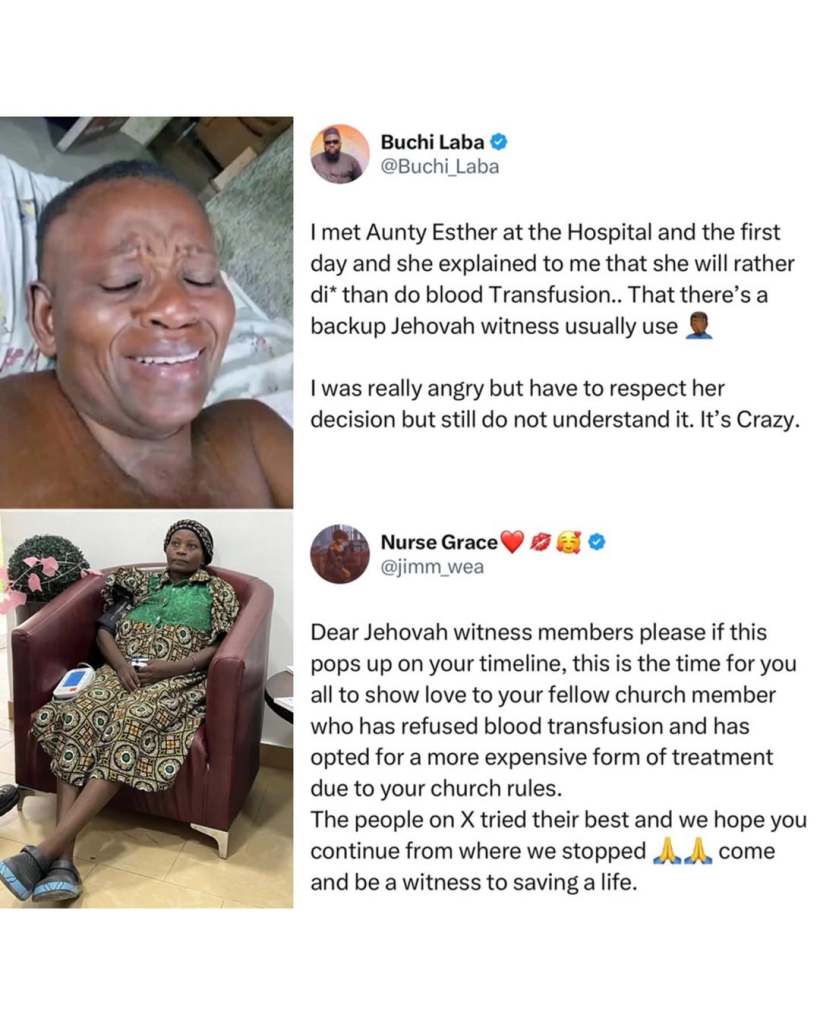
Task: Click the kiss lips emoji after Nurse Grace
Action: tap(540, 542)
